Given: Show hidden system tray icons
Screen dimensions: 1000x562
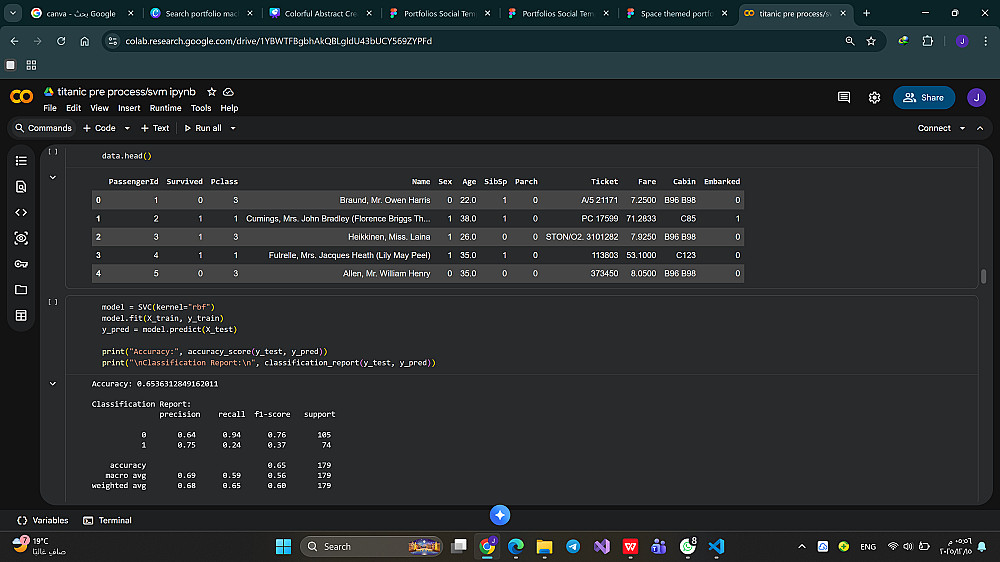Looking at the screenshot, I should click(x=802, y=547).
